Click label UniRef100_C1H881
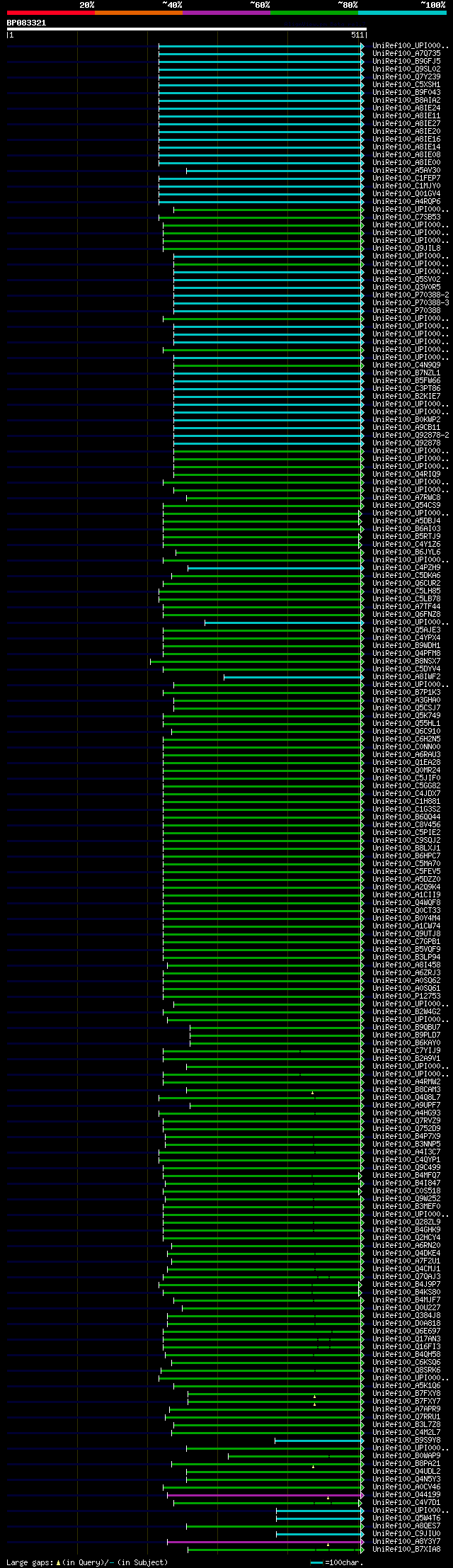453x1568 pixels. click(x=406, y=801)
